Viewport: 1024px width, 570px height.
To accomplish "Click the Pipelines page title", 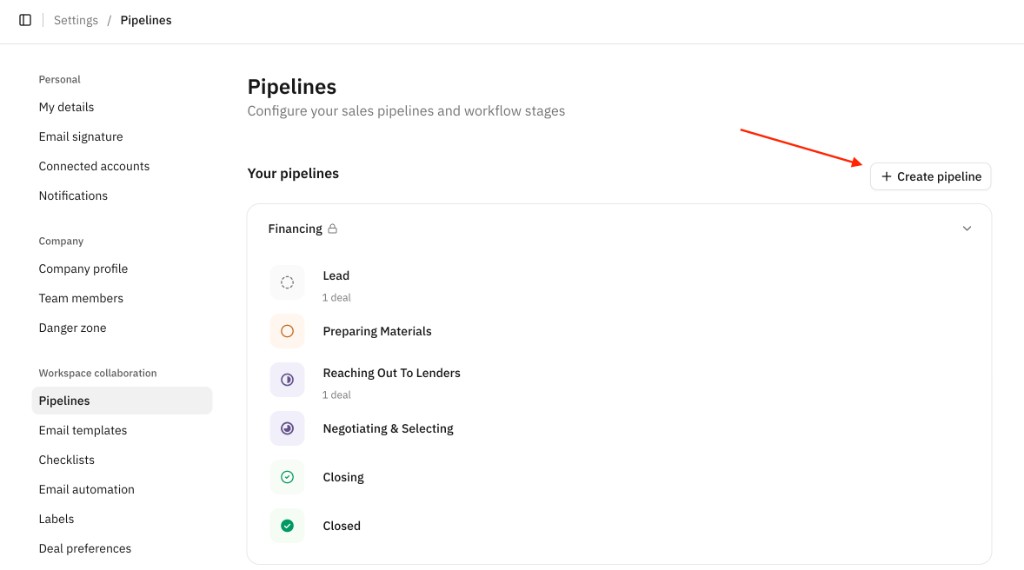I will (292, 87).
